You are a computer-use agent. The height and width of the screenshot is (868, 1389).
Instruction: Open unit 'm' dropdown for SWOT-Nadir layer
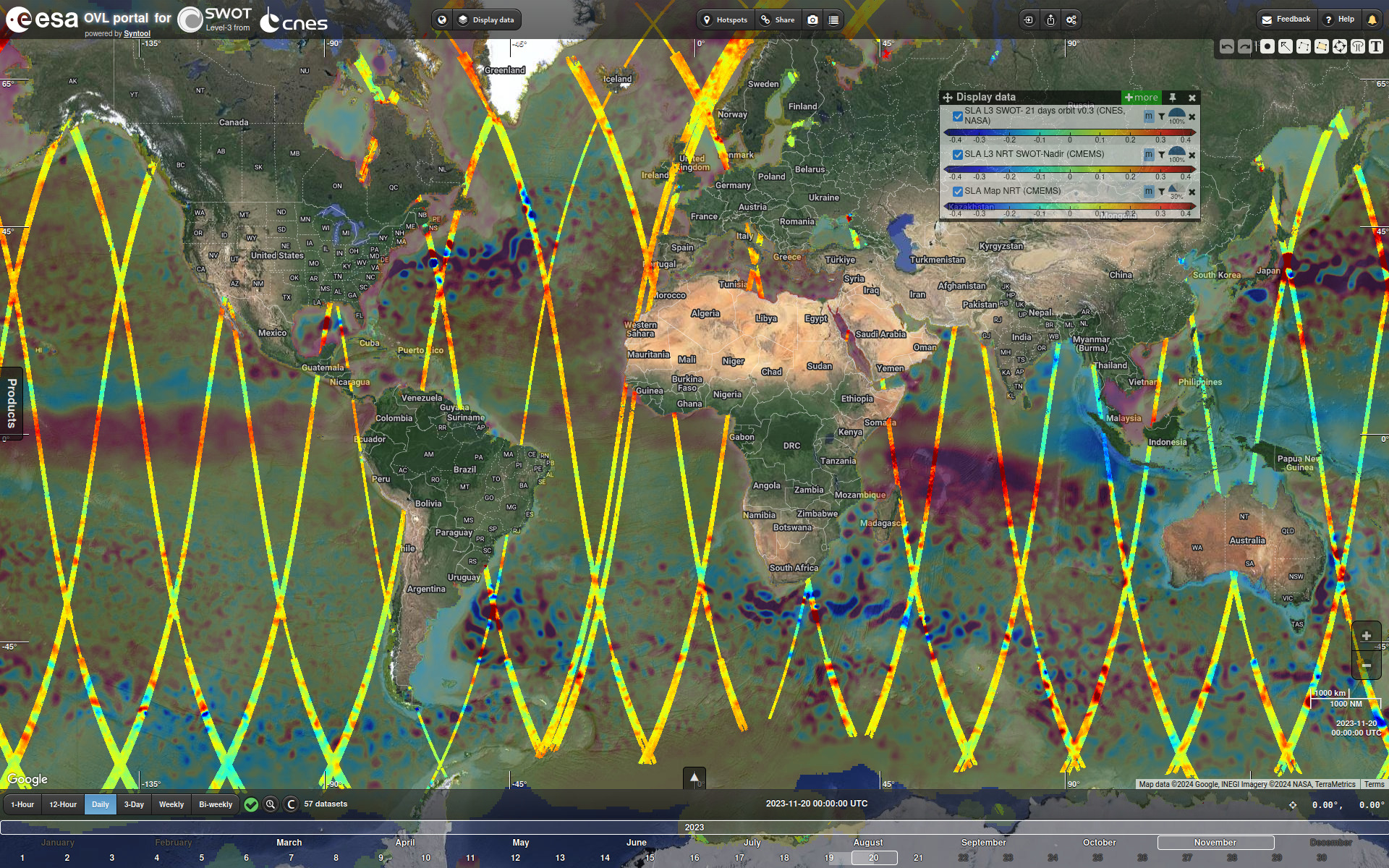1149,155
